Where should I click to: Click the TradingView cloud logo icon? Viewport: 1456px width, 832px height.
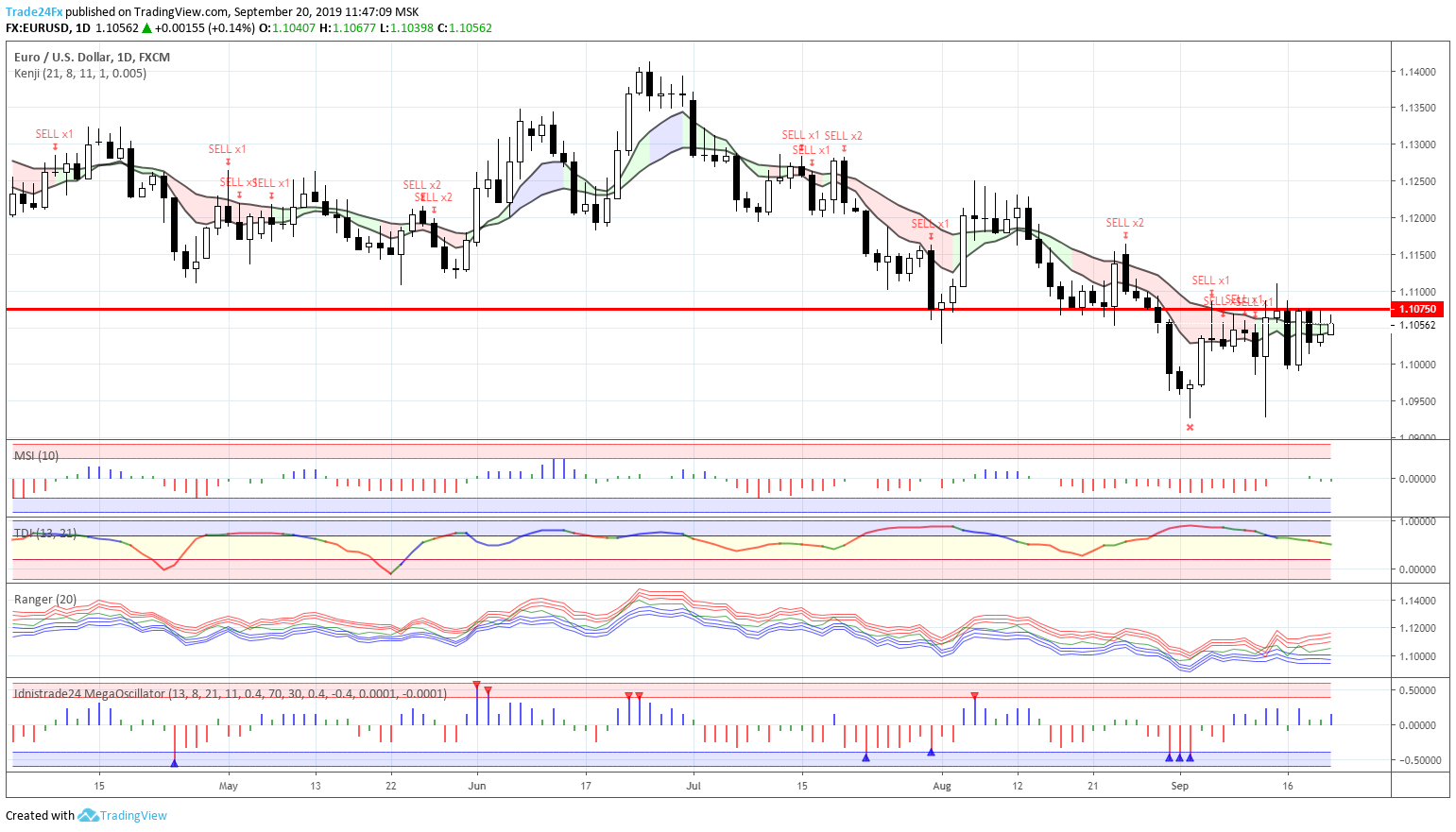tap(88, 815)
